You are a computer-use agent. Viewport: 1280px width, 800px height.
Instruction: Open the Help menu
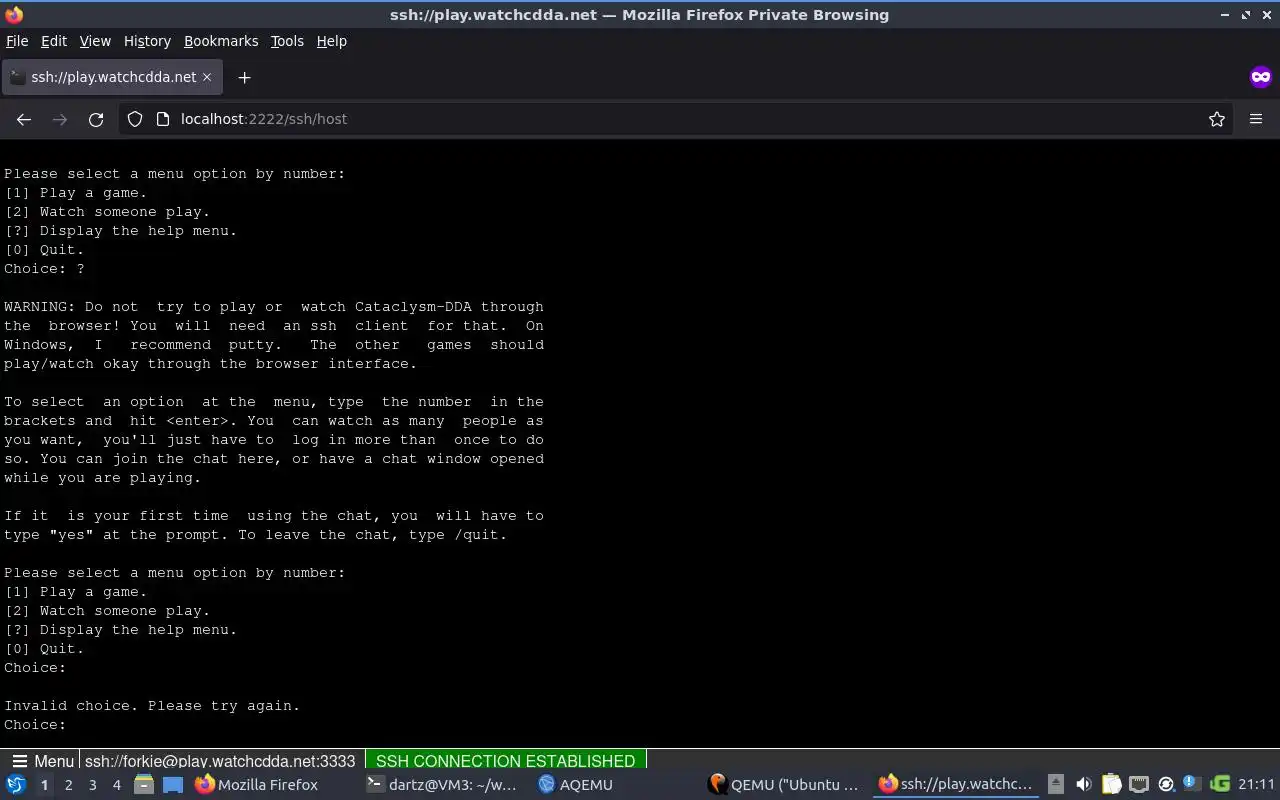[x=332, y=41]
